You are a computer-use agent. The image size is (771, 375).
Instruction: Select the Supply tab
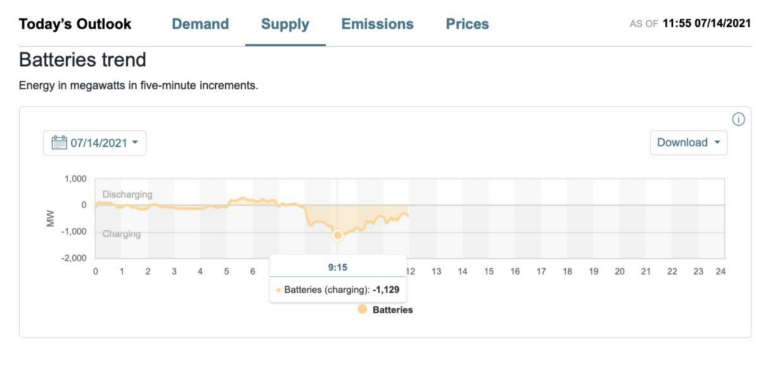(x=285, y=24)
